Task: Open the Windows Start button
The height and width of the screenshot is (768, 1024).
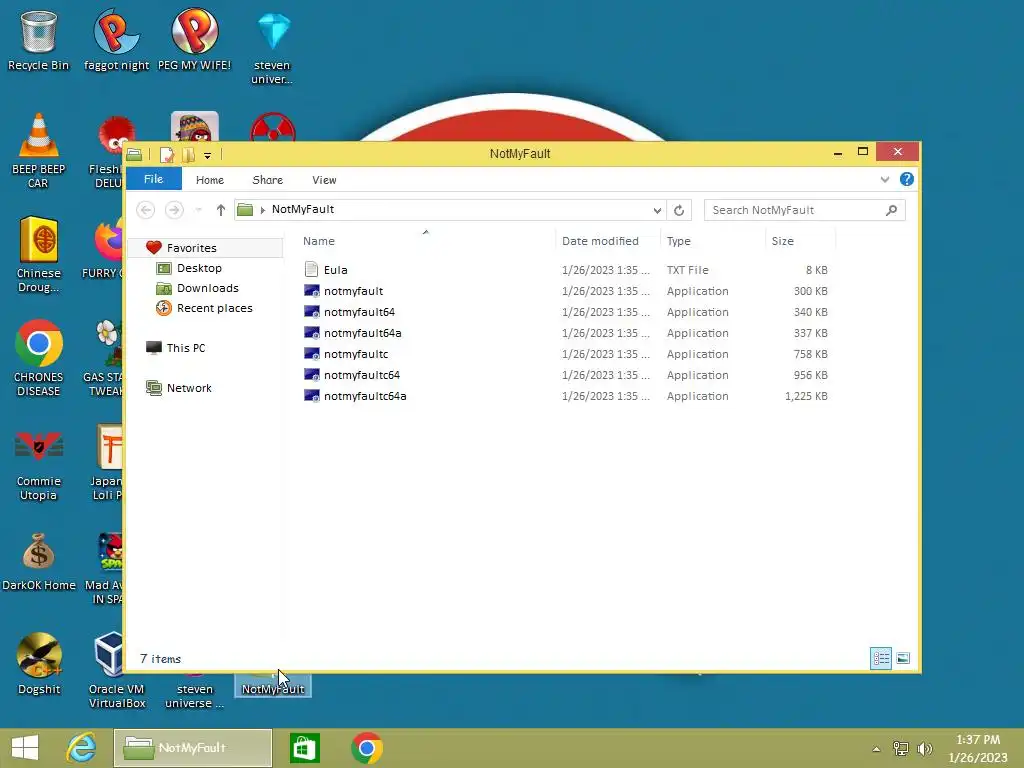Action: [25, 748]
